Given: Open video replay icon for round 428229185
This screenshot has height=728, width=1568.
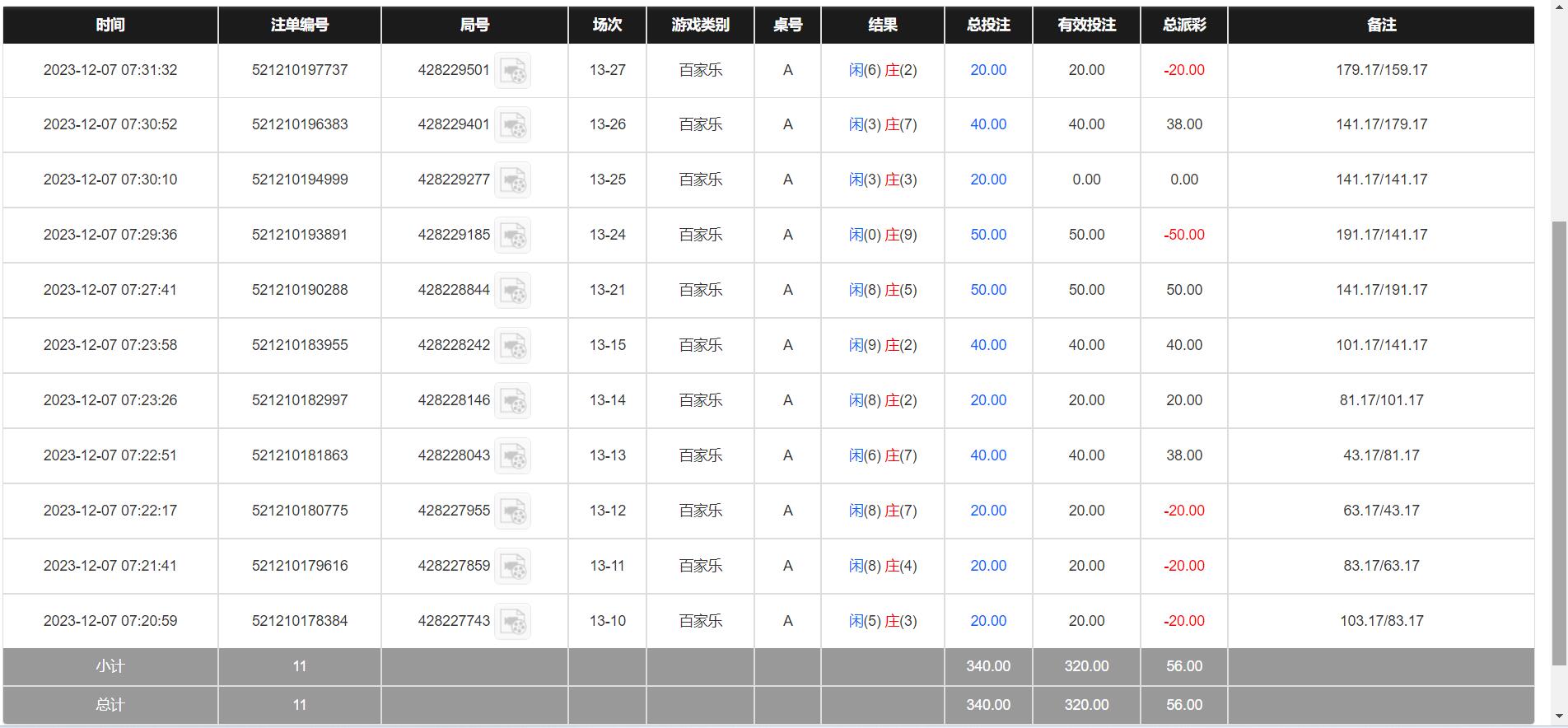Looking at the screenshot, I should click(512, 236).
